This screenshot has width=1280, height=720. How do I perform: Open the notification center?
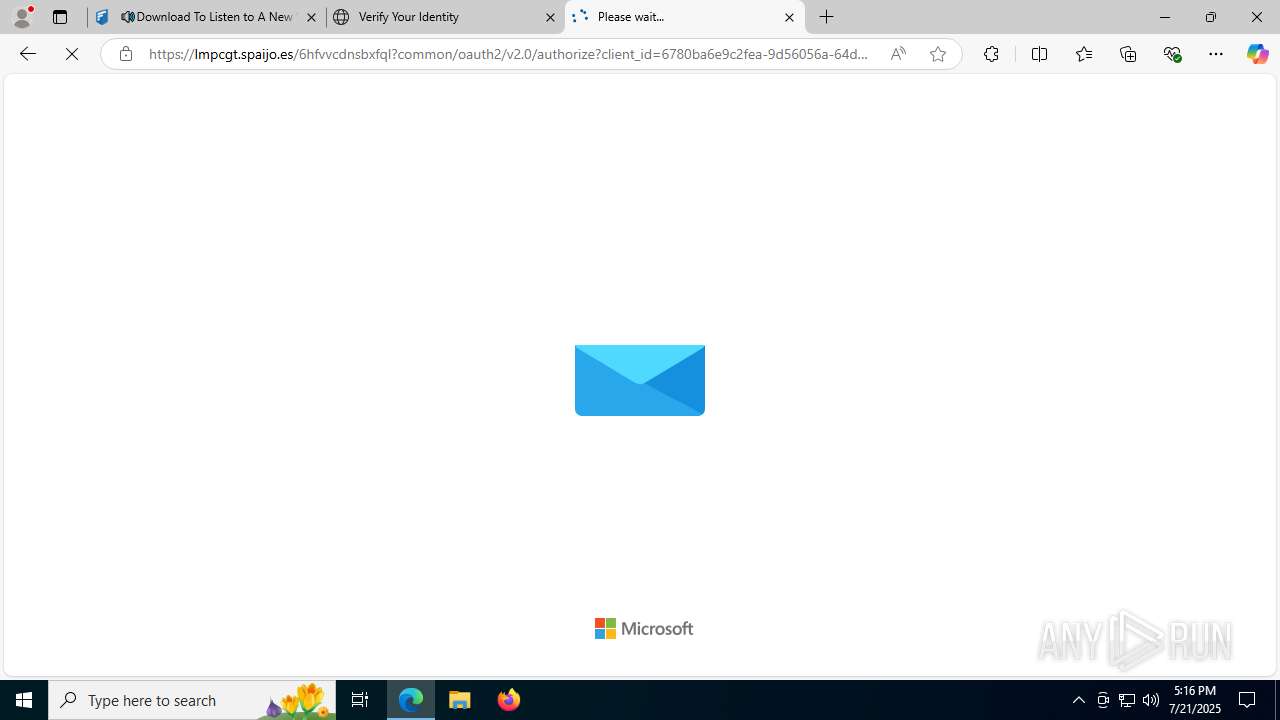(1248, 700)
